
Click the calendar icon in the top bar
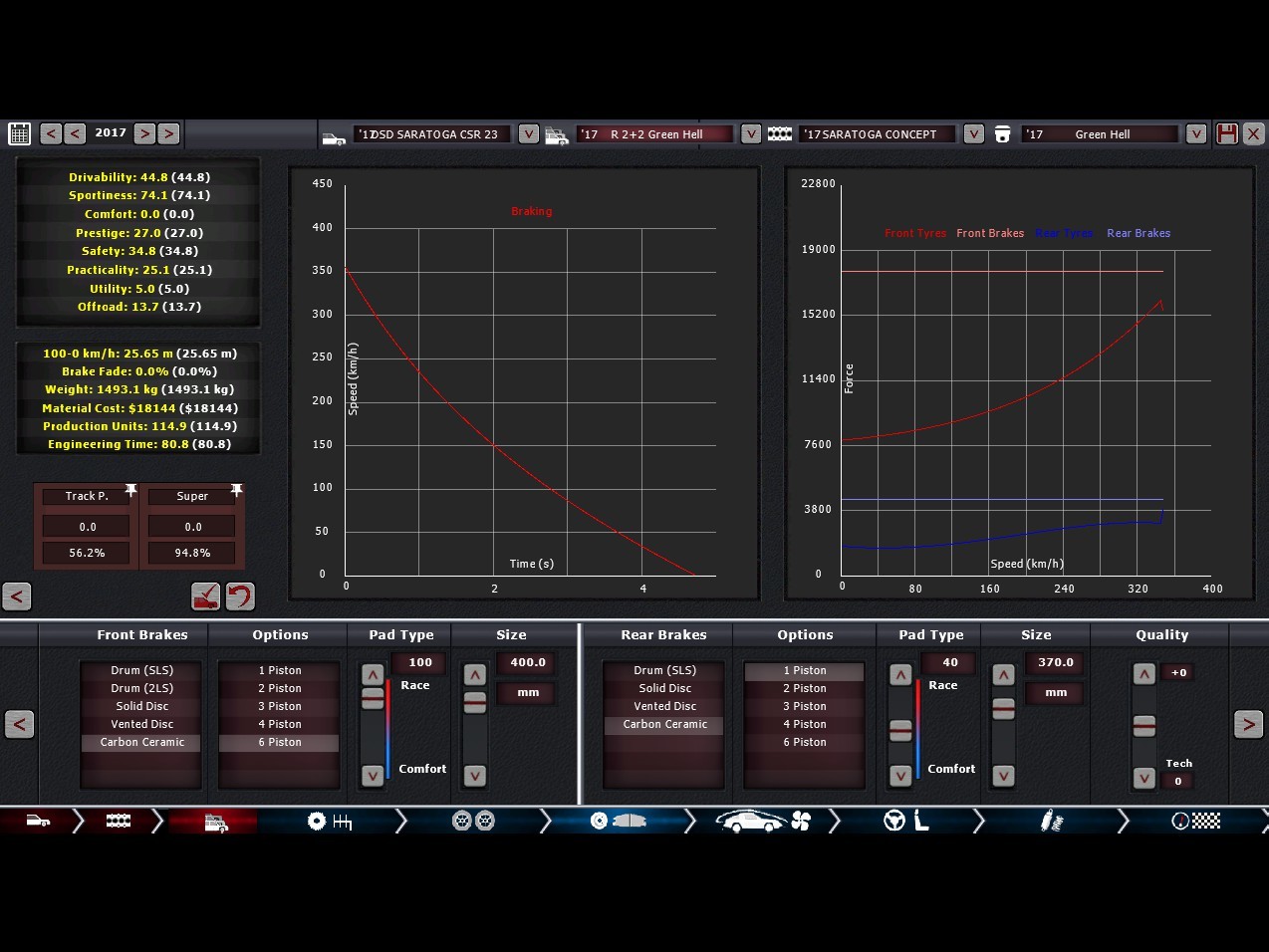(x=19, y=133)
